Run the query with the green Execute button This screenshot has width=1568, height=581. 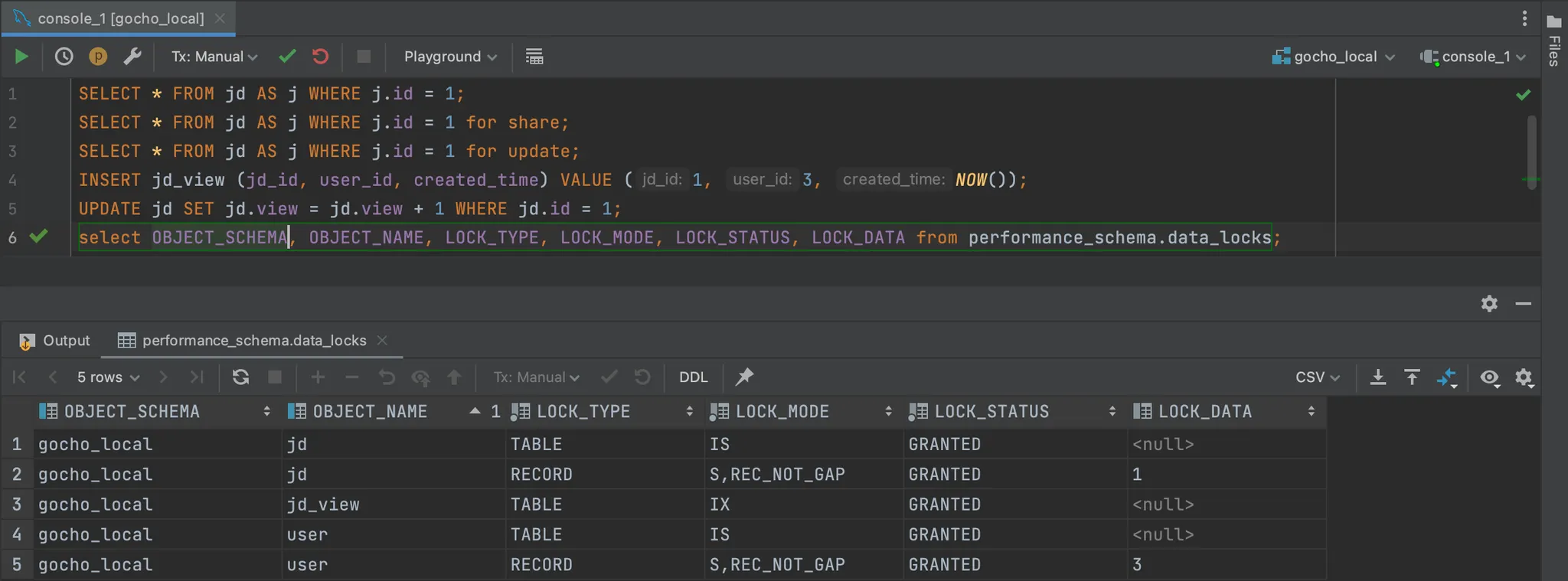point(21,57)
